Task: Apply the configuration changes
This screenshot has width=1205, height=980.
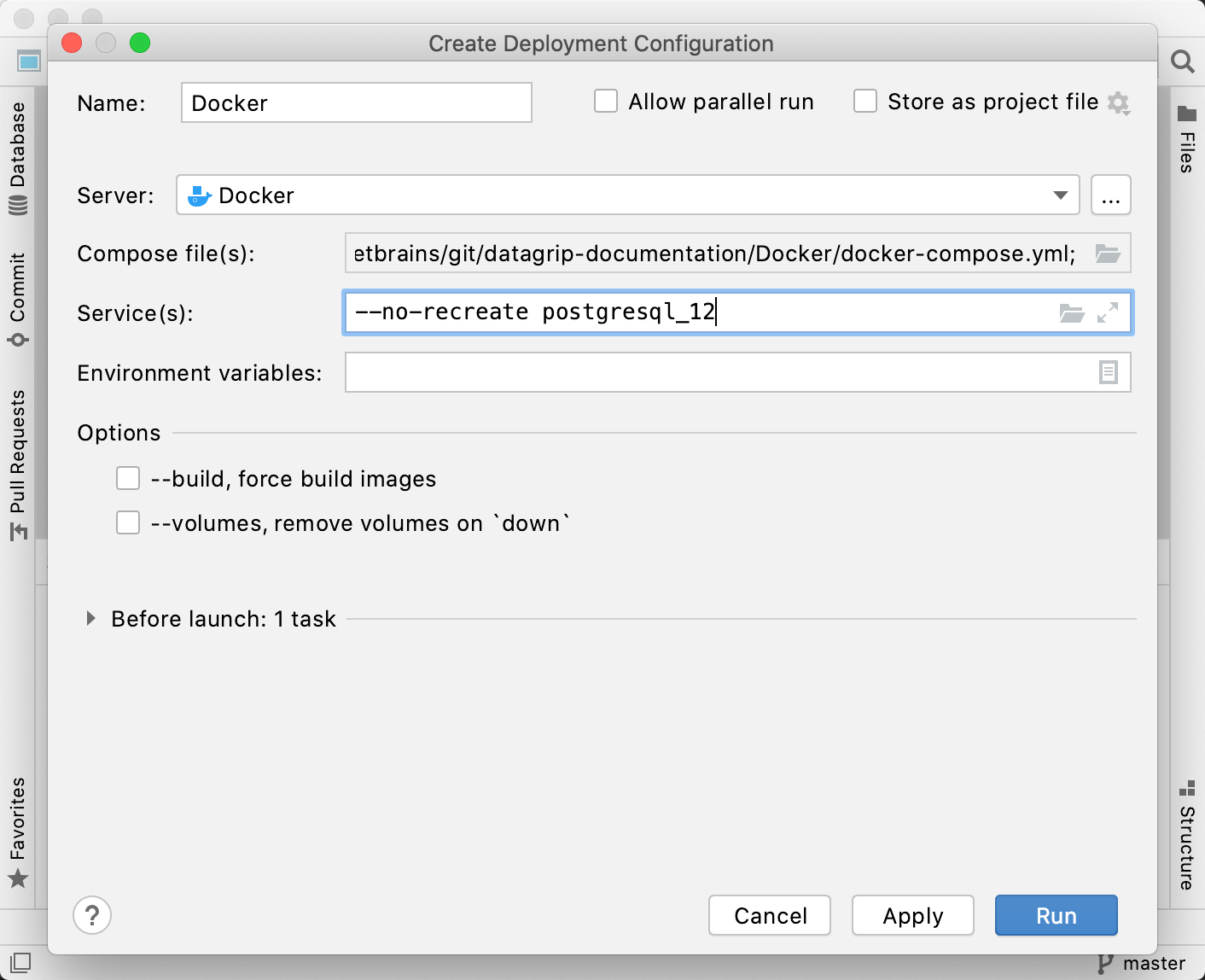Action: (912, 915)
